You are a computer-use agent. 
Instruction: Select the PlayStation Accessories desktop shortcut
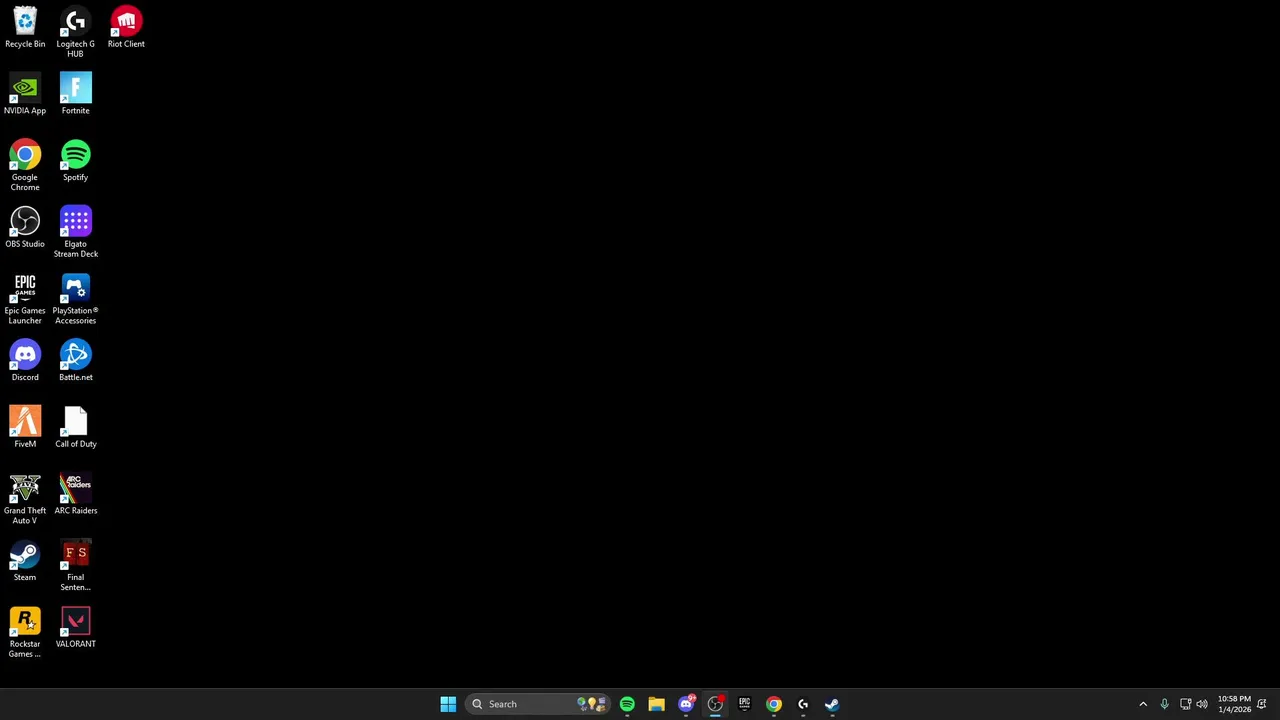75,299
